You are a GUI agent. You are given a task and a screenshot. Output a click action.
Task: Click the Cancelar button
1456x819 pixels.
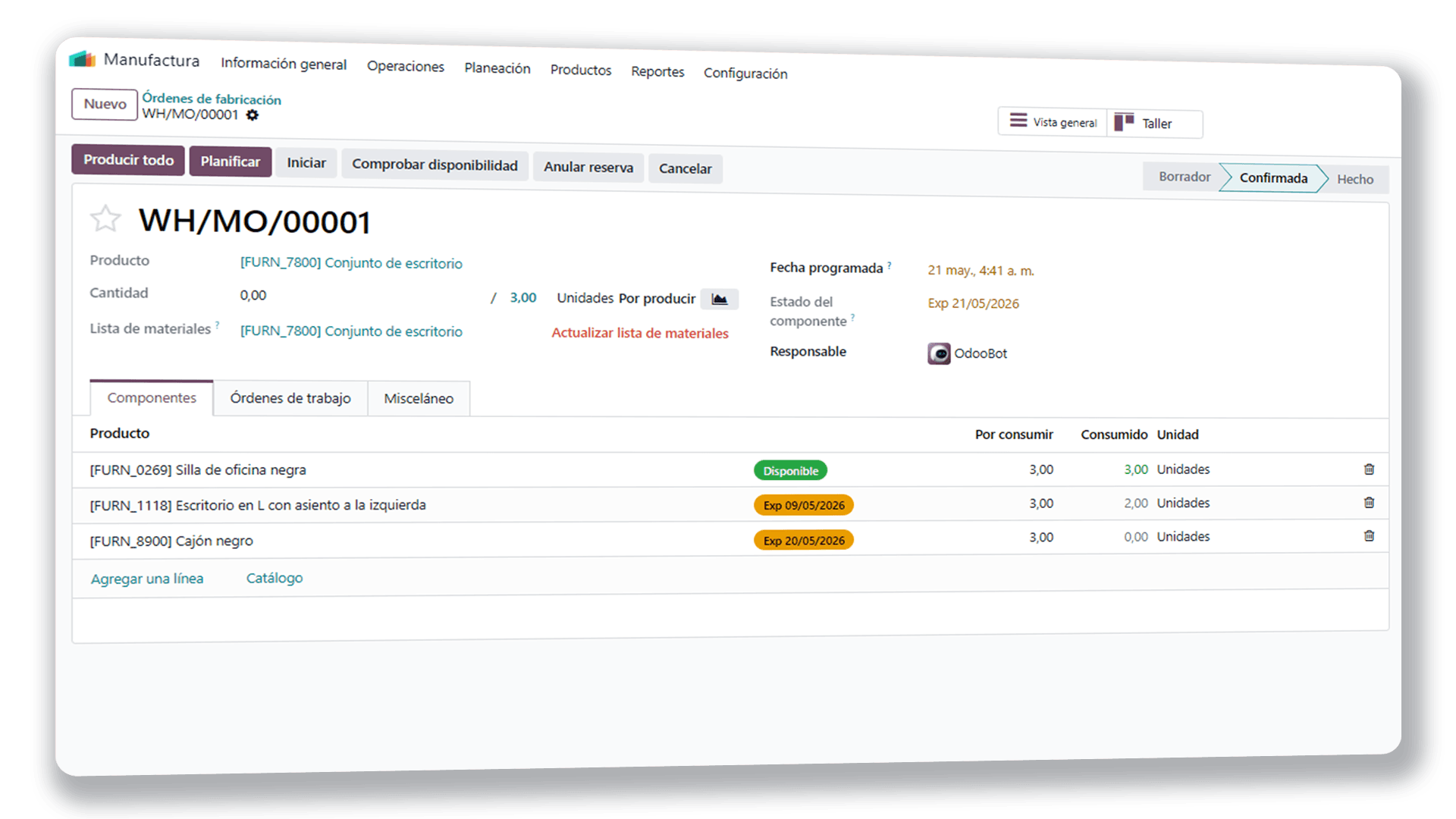(x=685, y=168)
